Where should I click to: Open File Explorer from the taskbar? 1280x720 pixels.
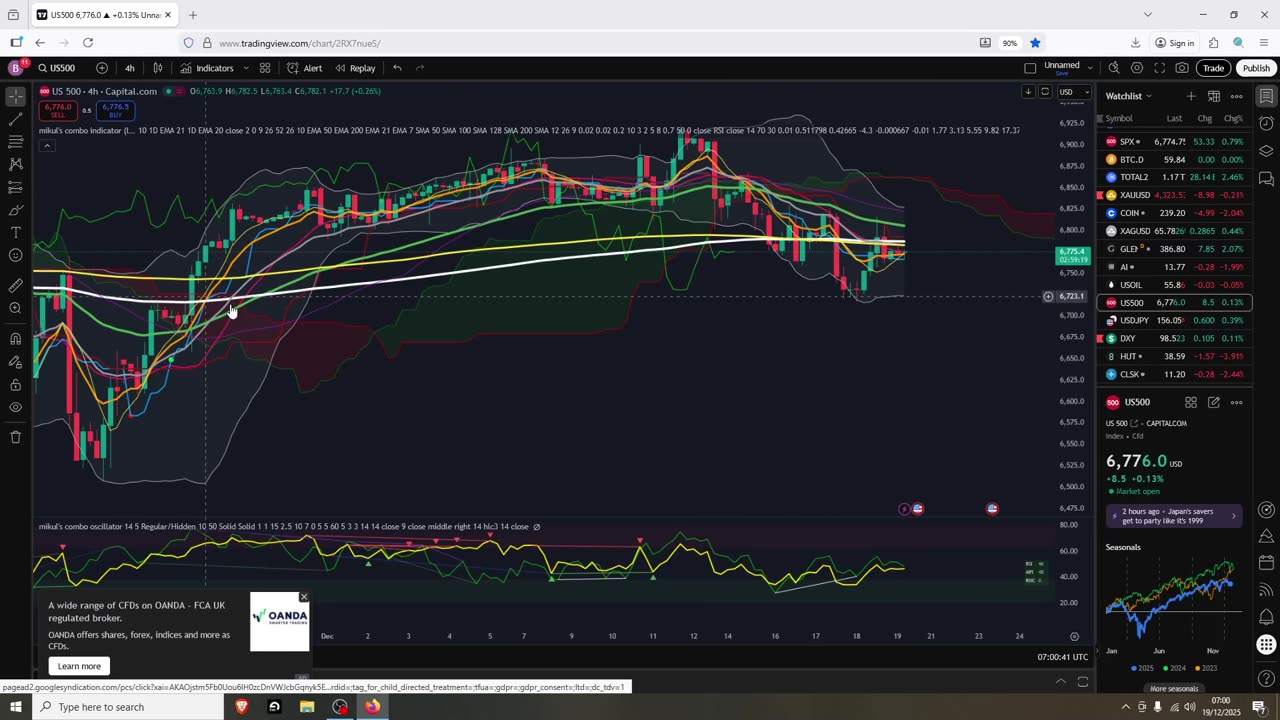pyautogui.click(x=307, y=707)
